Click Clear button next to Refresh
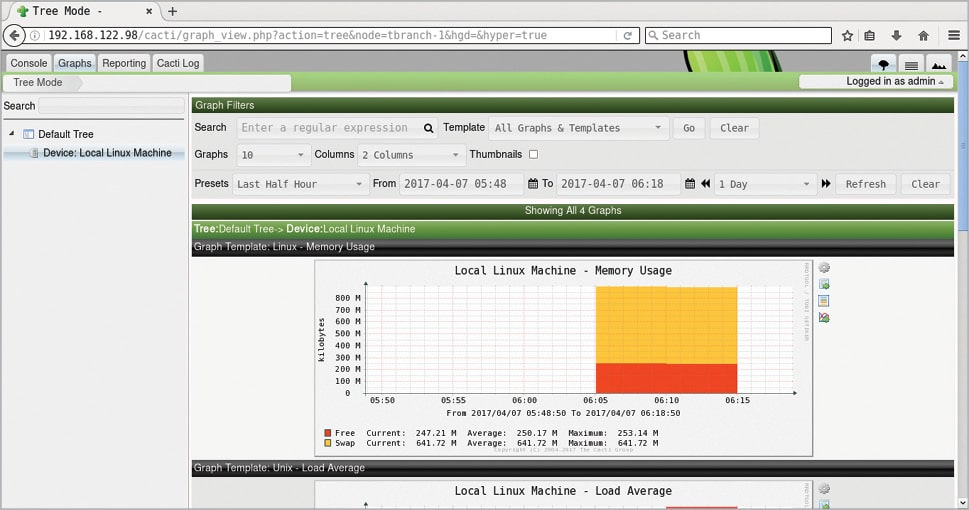The width and height of the screenshot is (969, 510). [925, 184]
